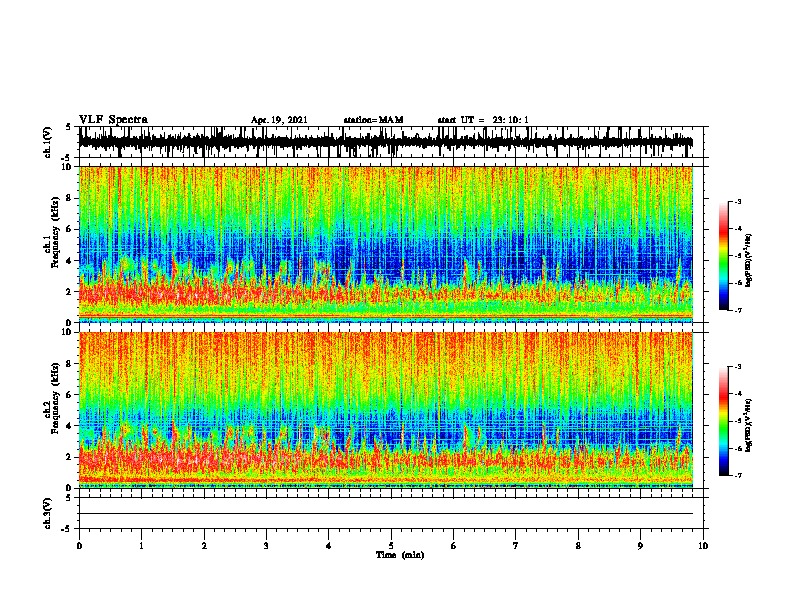The image size is (792, 612).
Task: Click inside the ch.1 spectrogram panel
Action: point(386,244)
